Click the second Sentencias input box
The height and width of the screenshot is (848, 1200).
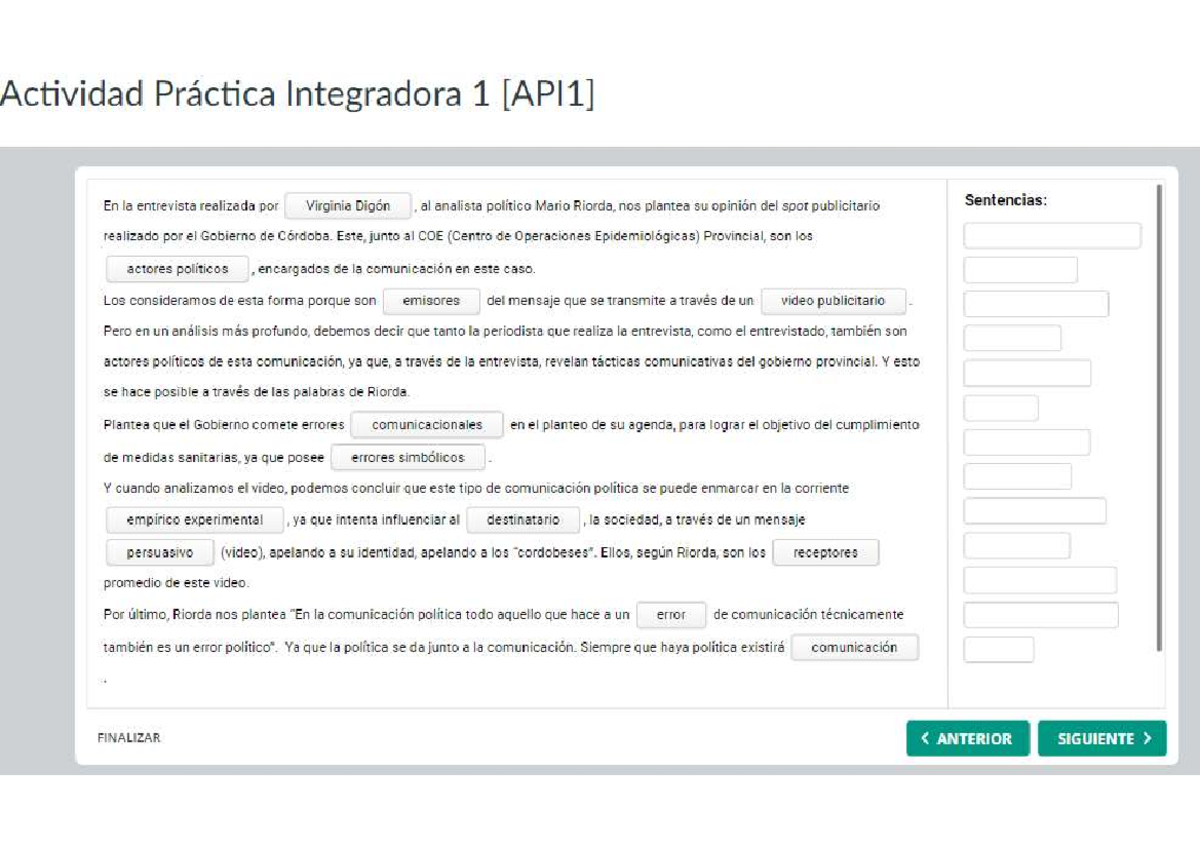pyautogui.click(x=1020, y=270)
